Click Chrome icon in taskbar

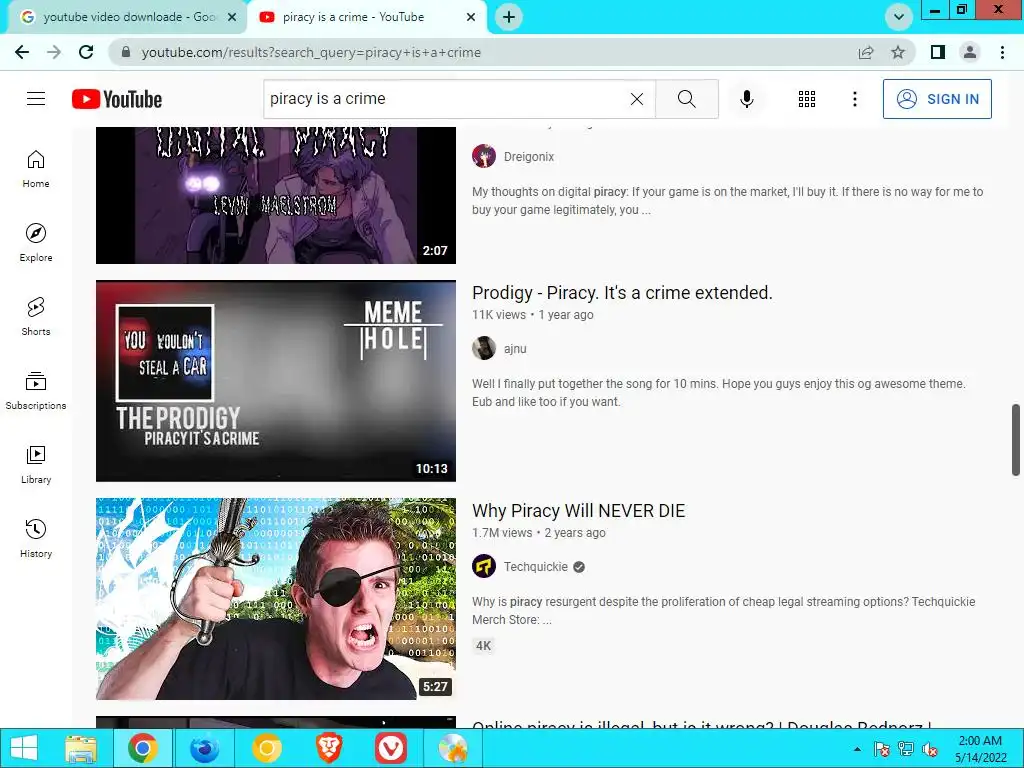coord(143,748)
